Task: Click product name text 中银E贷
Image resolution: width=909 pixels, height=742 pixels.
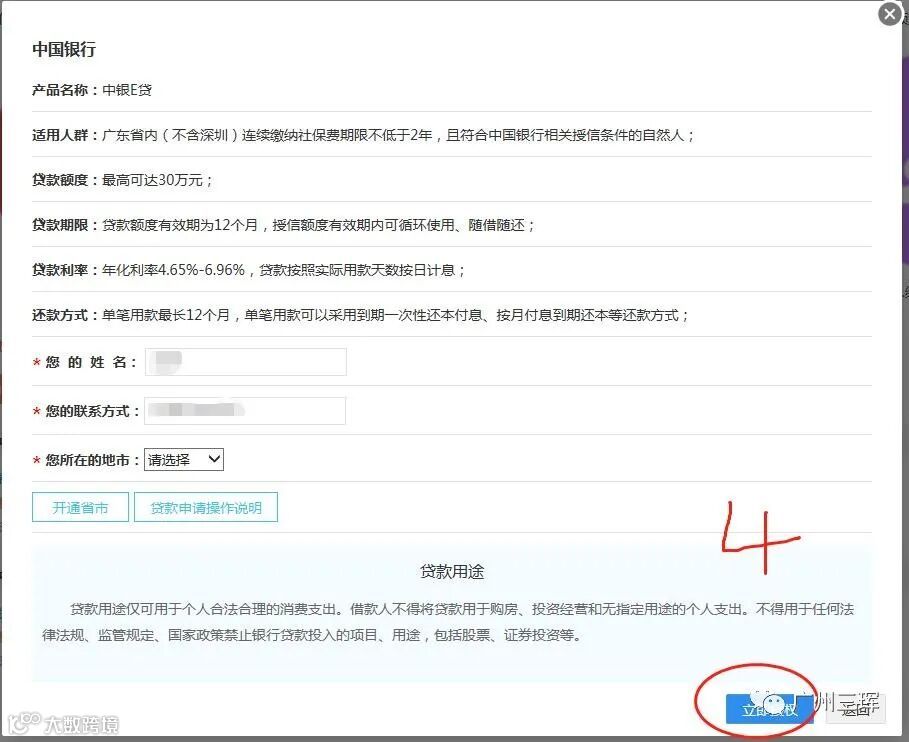Action: pyautogui.click(x=127, y=90)
